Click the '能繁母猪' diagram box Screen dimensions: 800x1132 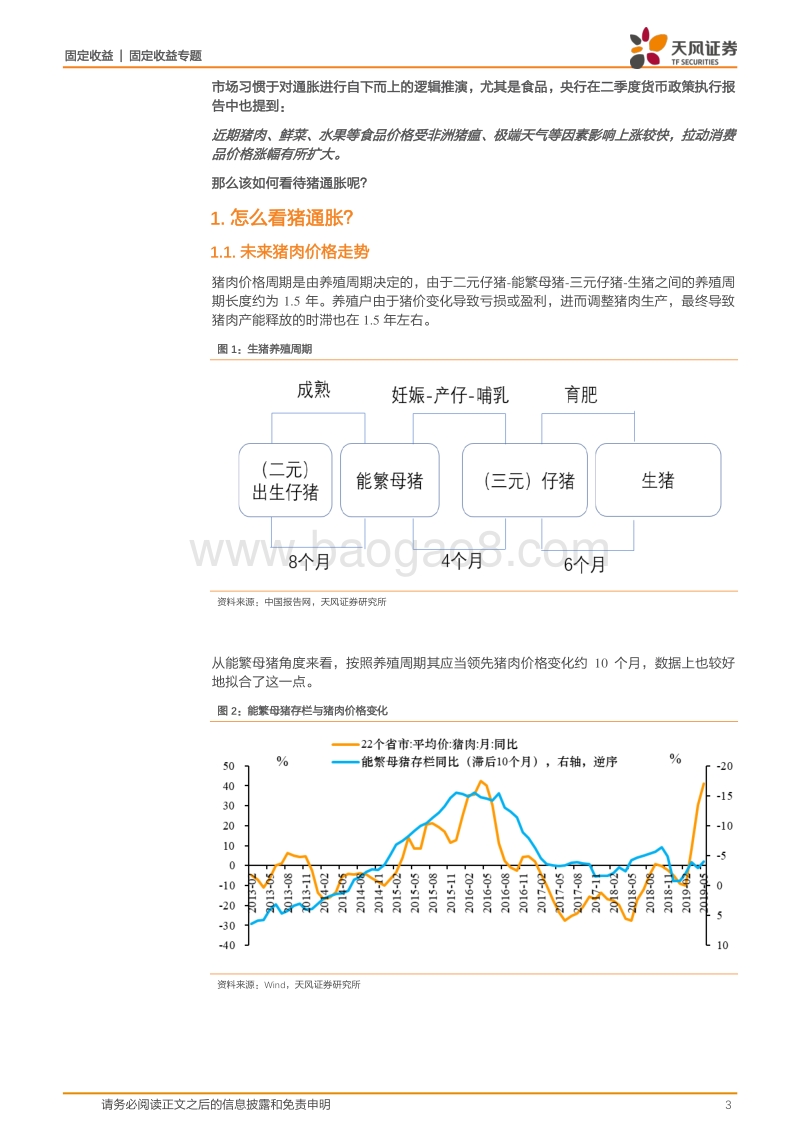click(390, 480)
